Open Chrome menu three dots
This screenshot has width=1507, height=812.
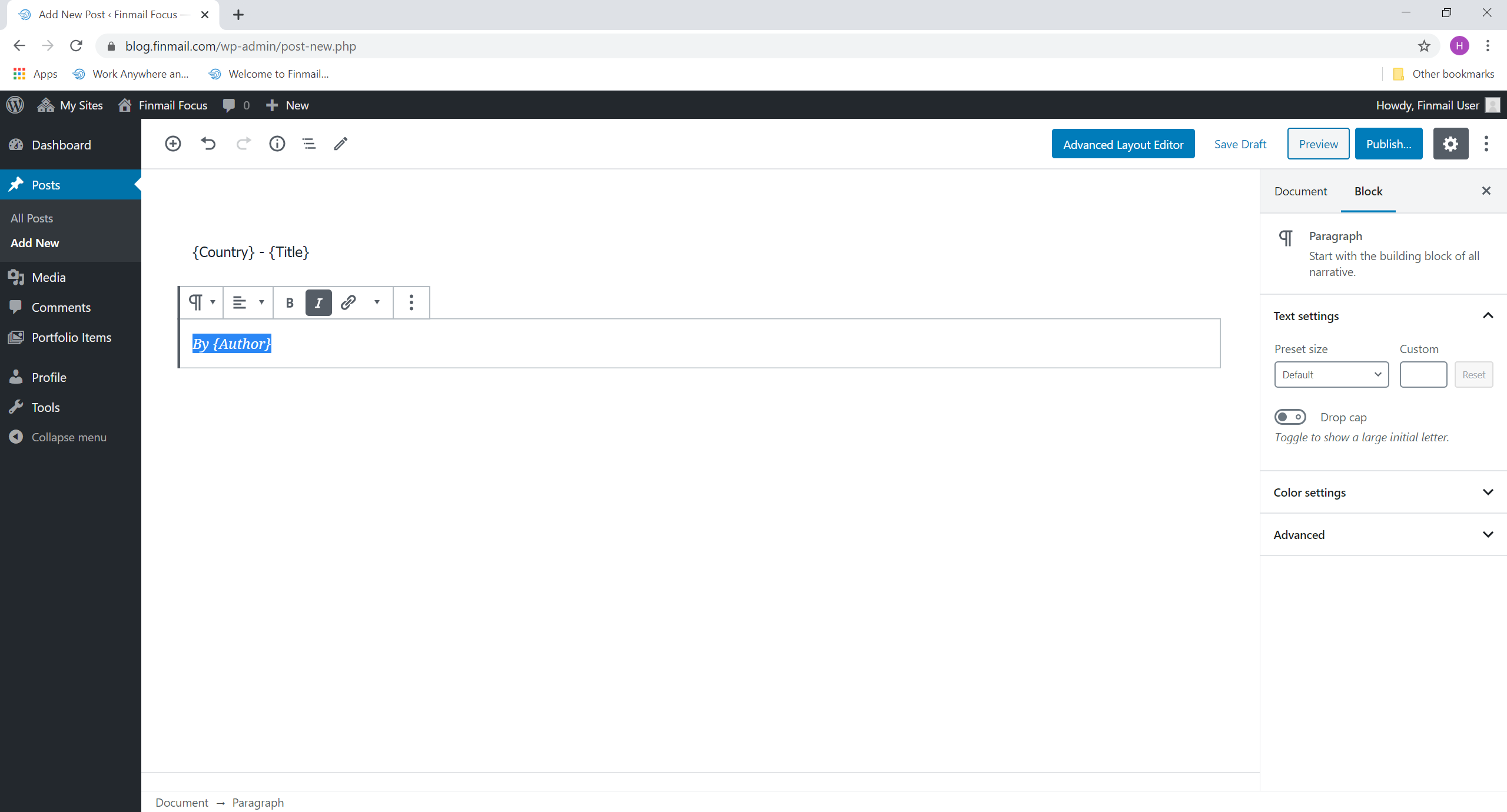click(1488, 46)
